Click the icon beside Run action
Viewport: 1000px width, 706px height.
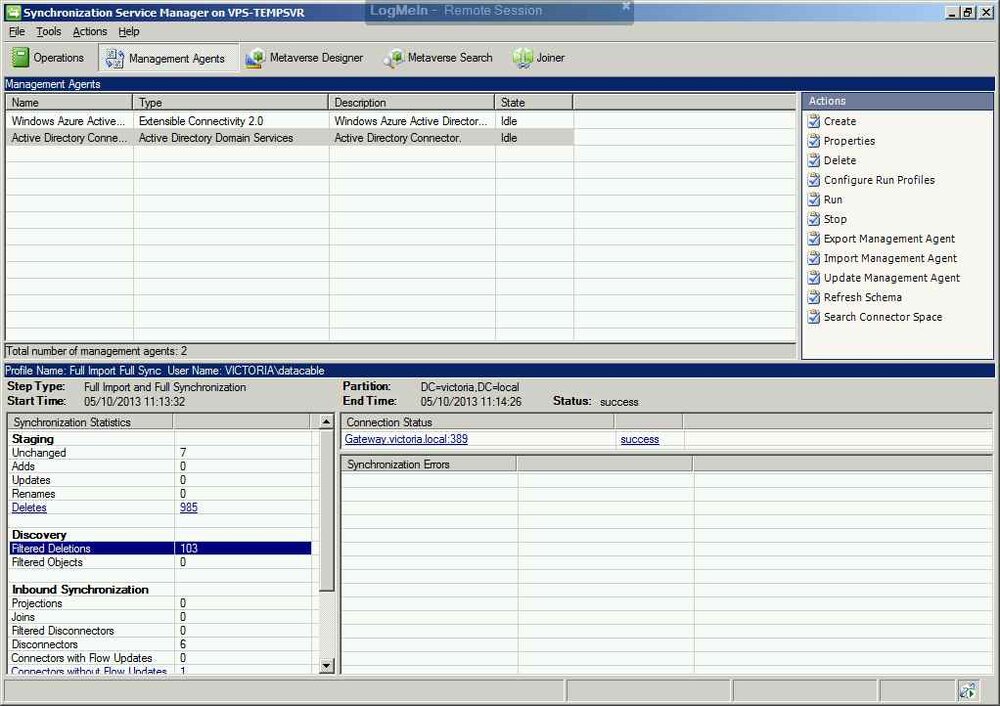click(x=814, y=200)
